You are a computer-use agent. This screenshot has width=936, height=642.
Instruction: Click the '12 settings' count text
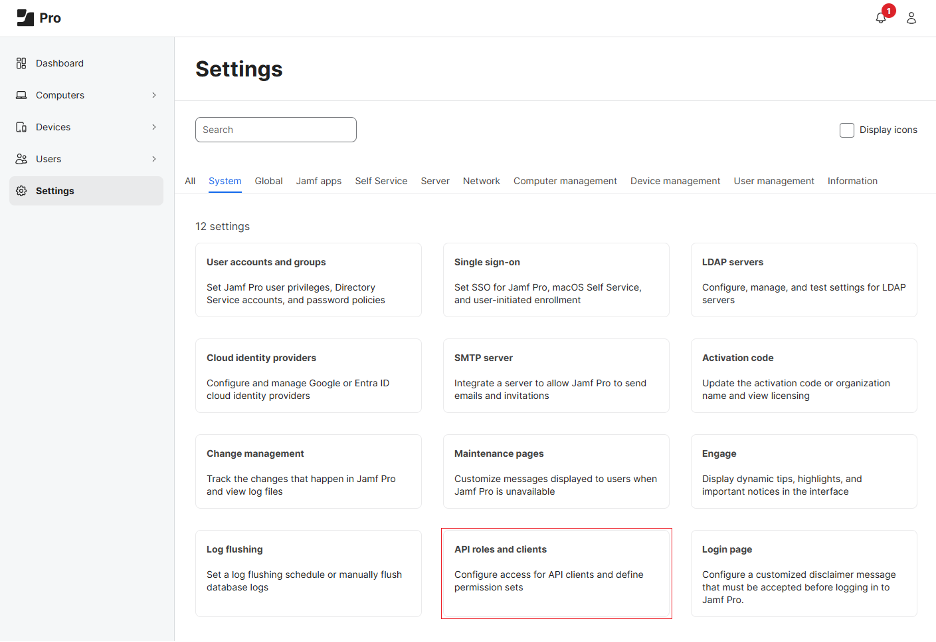tap(223, 226)
